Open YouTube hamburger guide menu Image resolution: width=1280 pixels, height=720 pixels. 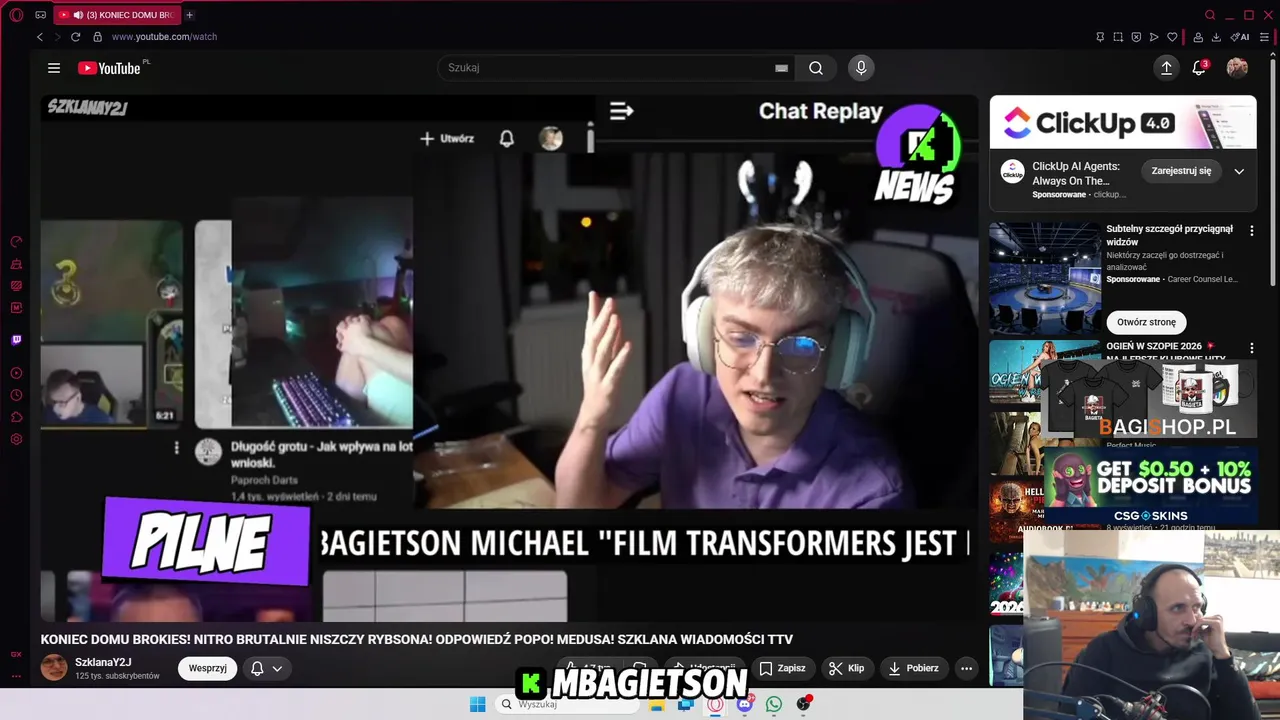pyautogui.click(x=54, y=68)
